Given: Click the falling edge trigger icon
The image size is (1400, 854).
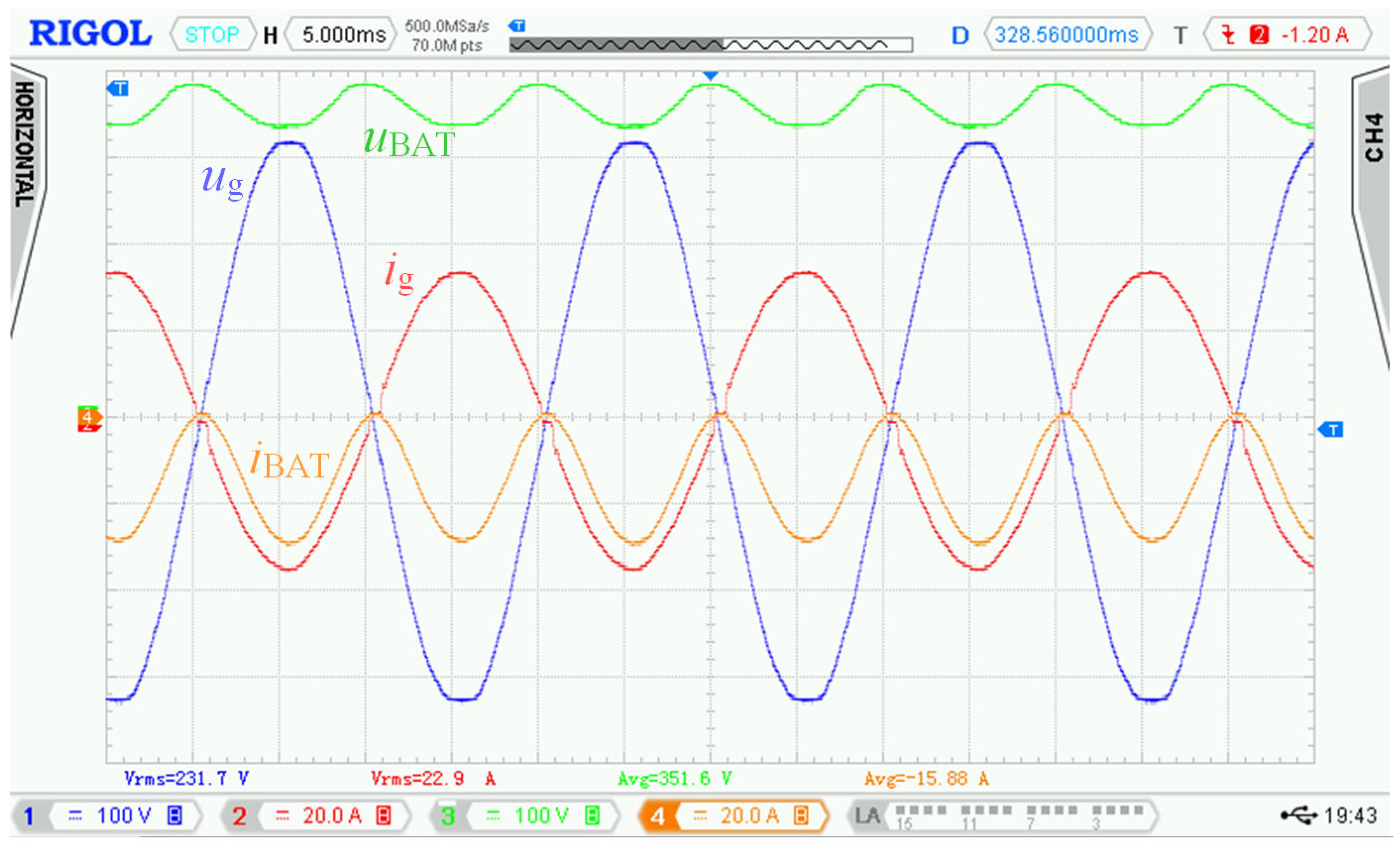Looking at the screenshot, I should click(x=1228, y=35).
